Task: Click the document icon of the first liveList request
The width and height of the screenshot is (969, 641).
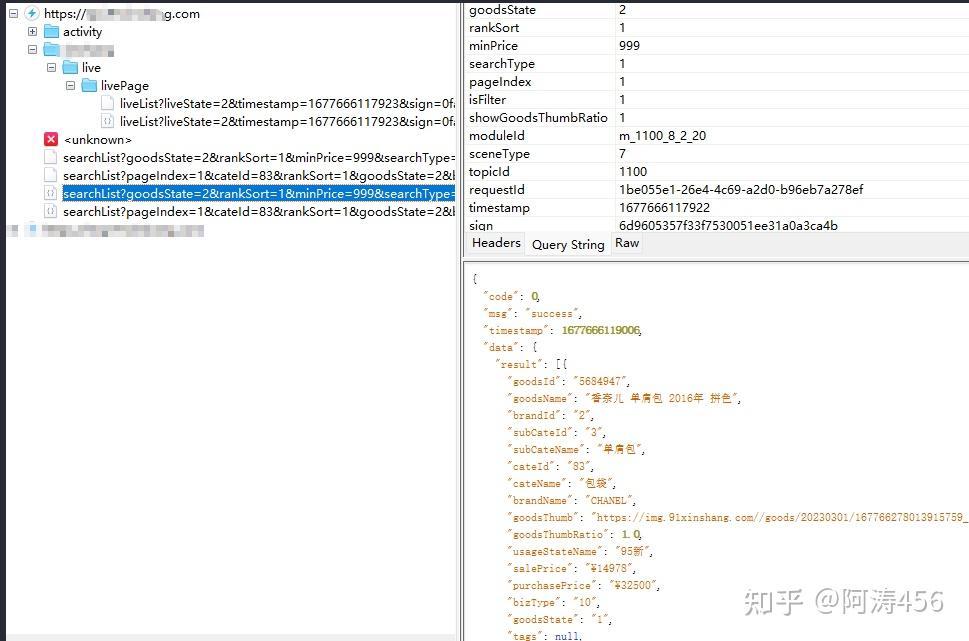Action: click(x=108, y=103)
